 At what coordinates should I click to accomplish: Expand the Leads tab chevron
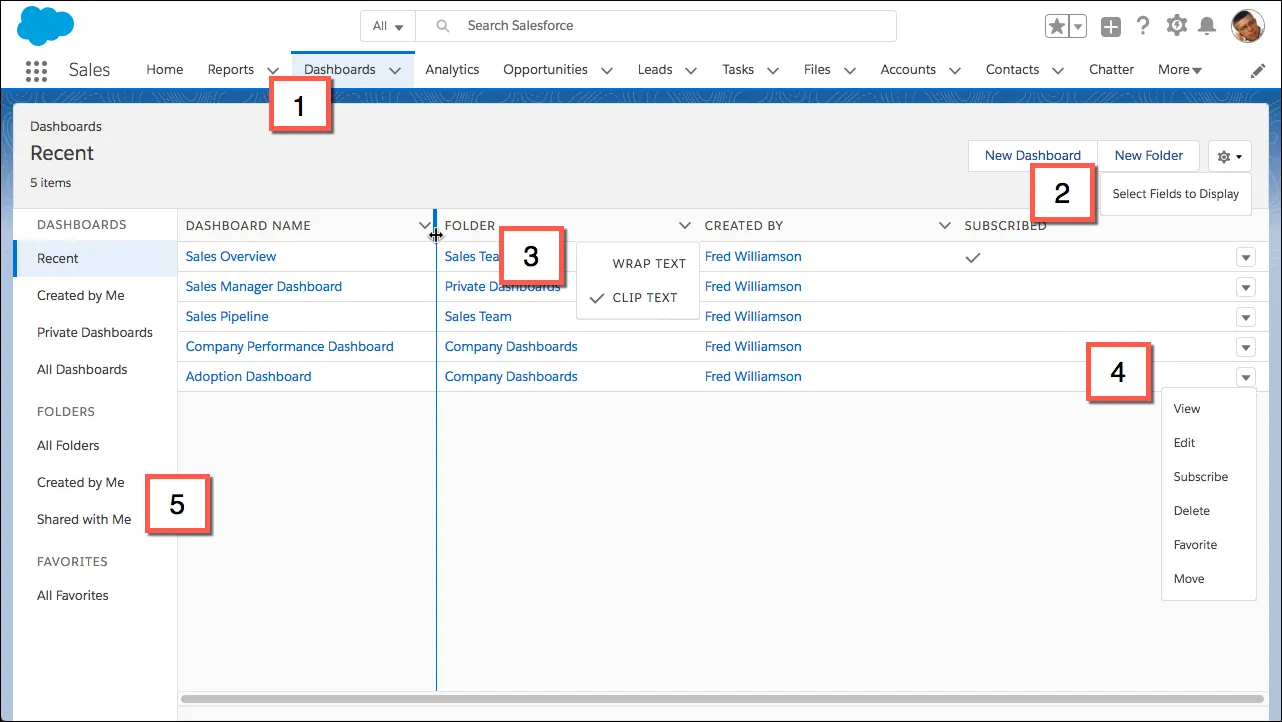pyautogui.click(x=691, y=71)
